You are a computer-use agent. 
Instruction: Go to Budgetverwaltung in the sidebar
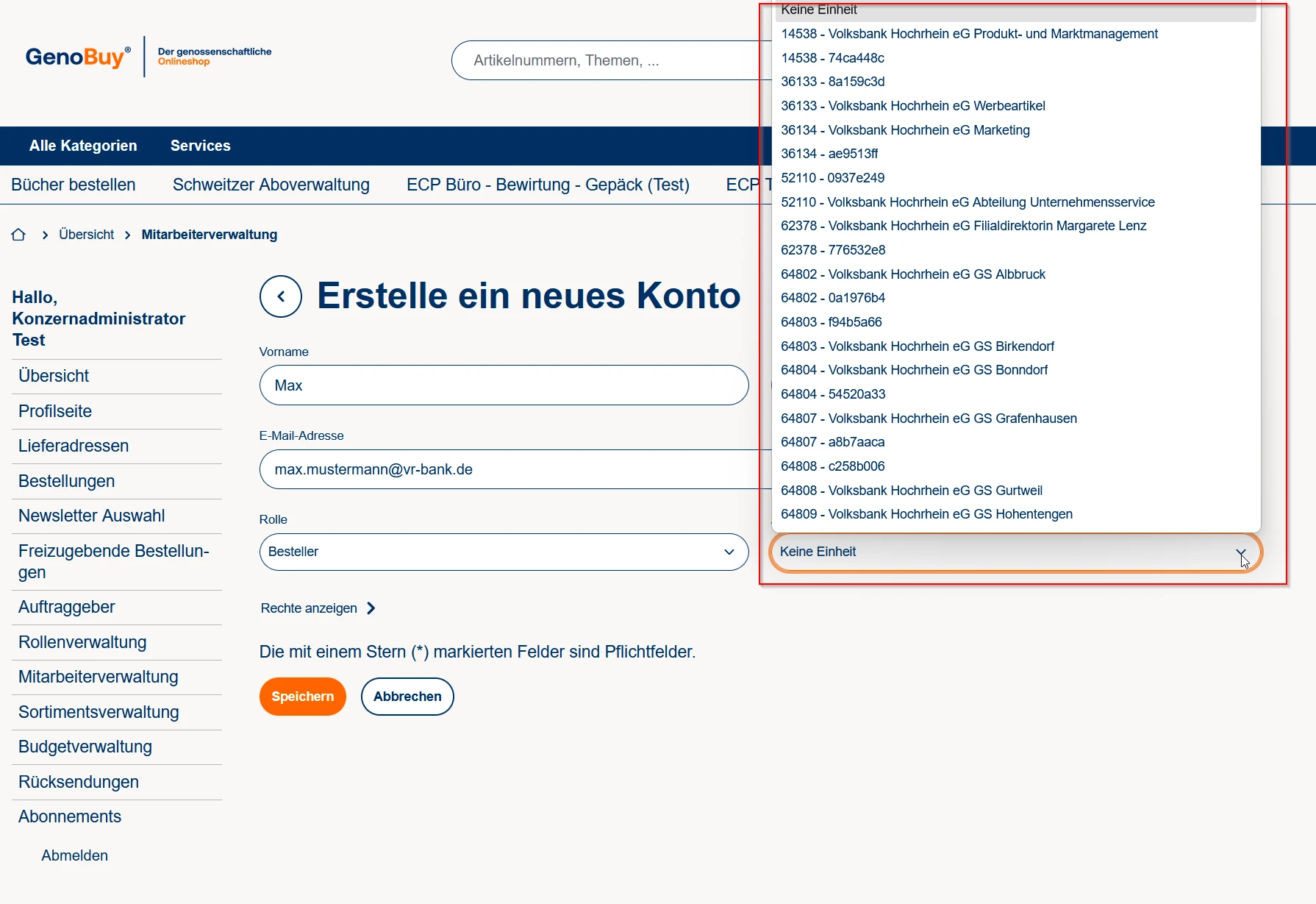(85, 747)
